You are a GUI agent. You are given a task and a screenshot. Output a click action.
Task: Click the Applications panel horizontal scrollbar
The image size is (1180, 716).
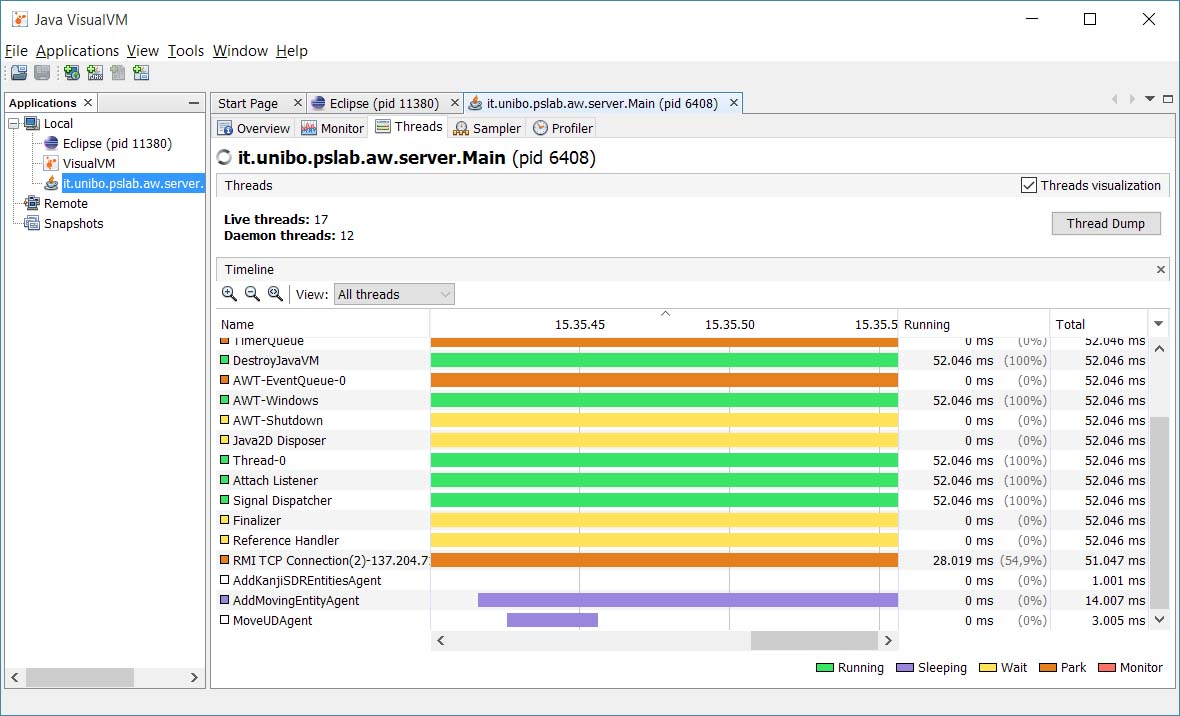coord(80,677)
